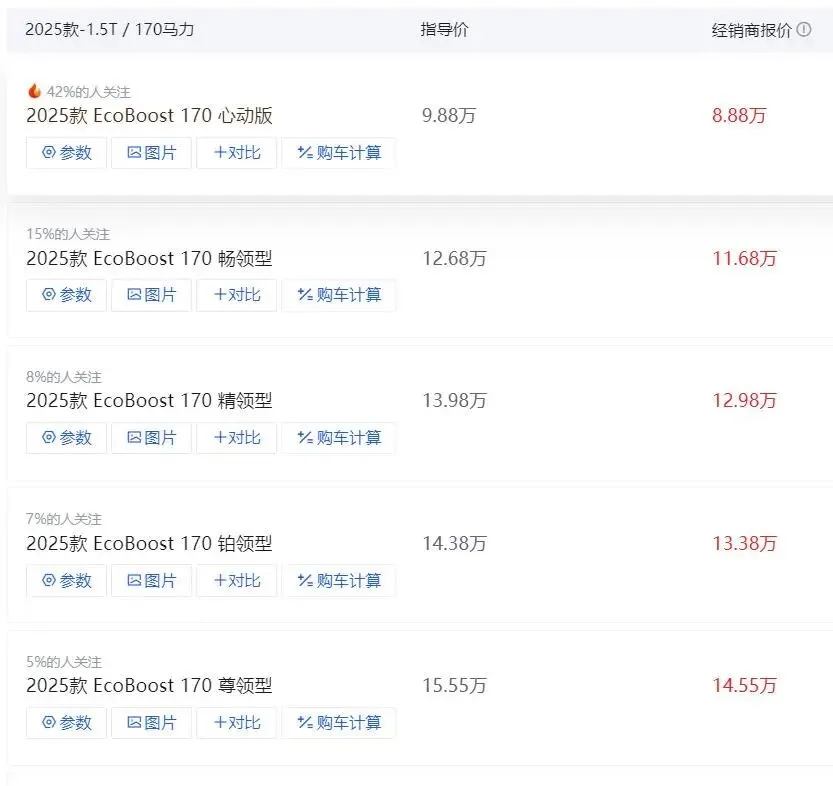Select the 2025款-1.5T / 170马力 header
Viewport: 833px width, 786px height.
click(x=109, y=30)
